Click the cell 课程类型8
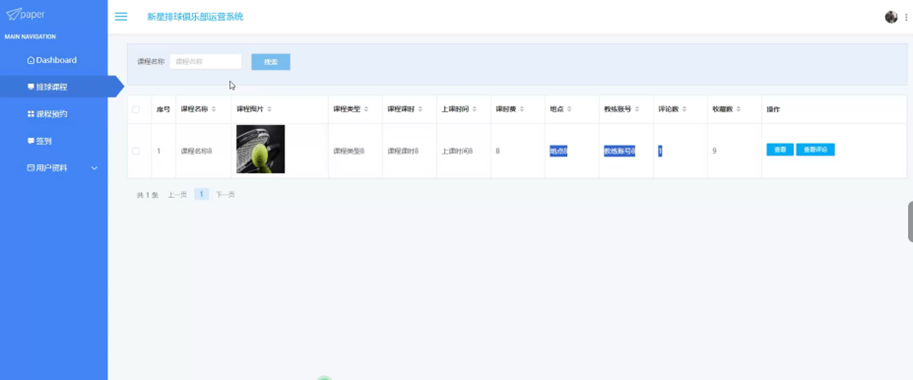913x380 pixels. (x=348, y=151)
